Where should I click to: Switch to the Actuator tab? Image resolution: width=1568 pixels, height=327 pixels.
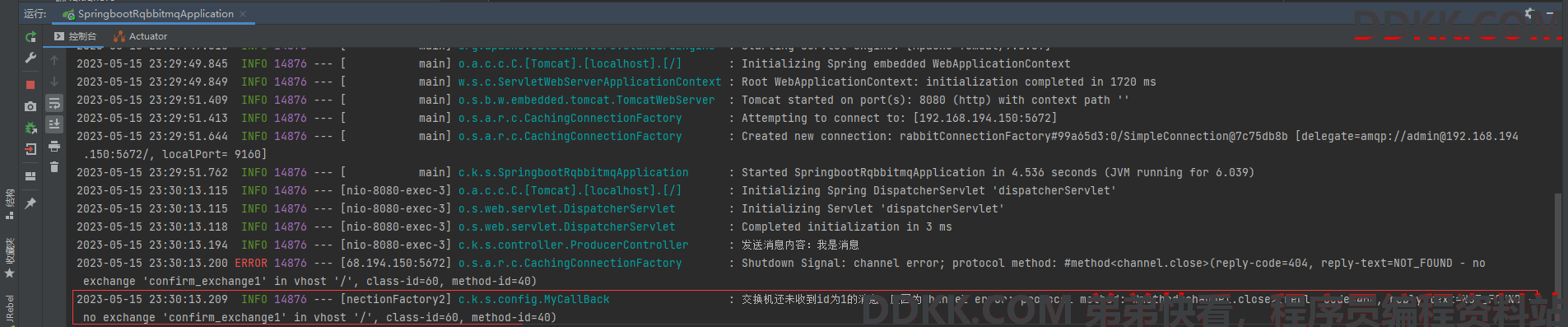140,36
